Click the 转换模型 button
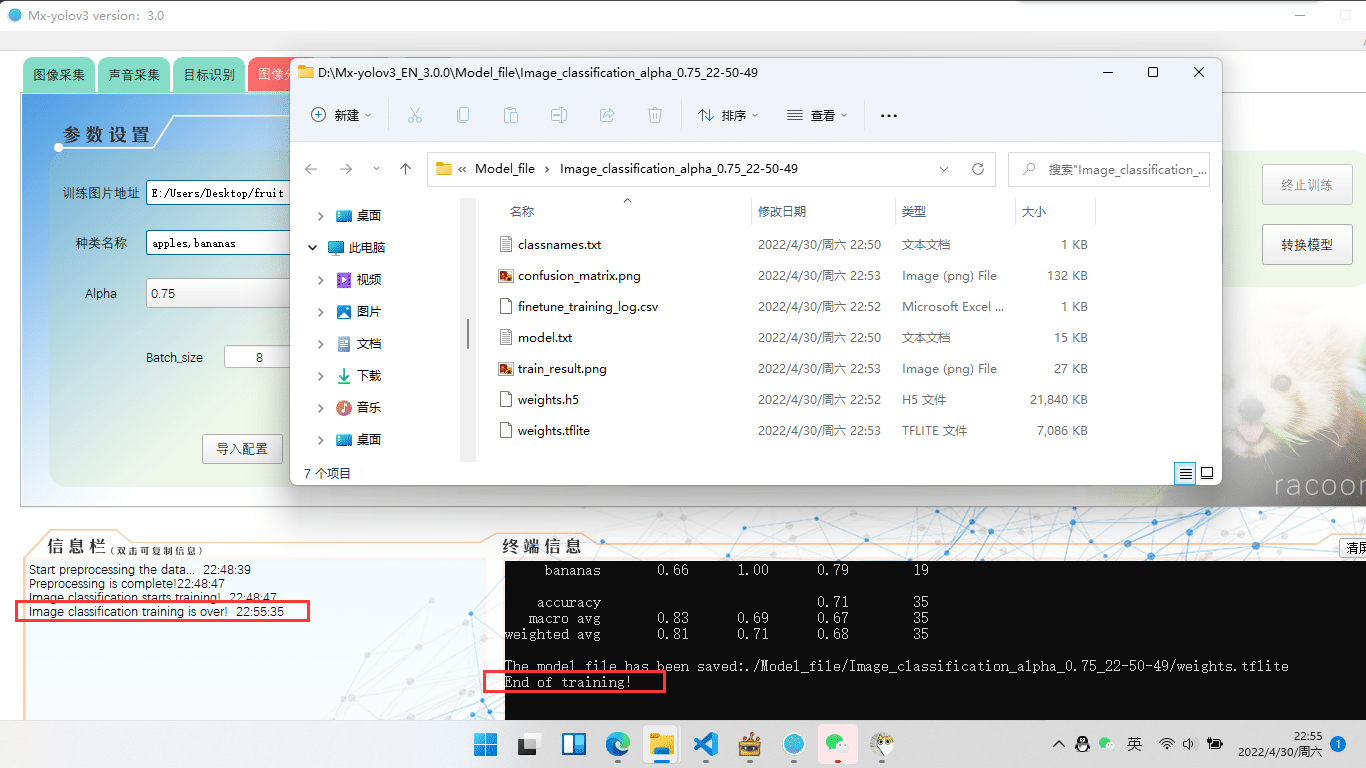This screenshot has width=1366, height=768. [x=1306, y=244]
